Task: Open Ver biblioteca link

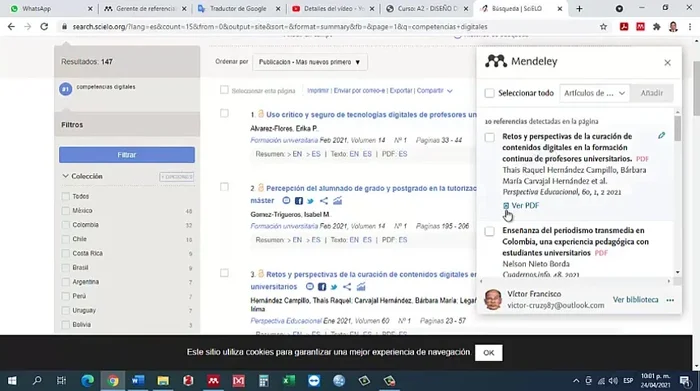Action: click(x=635, y=299)
